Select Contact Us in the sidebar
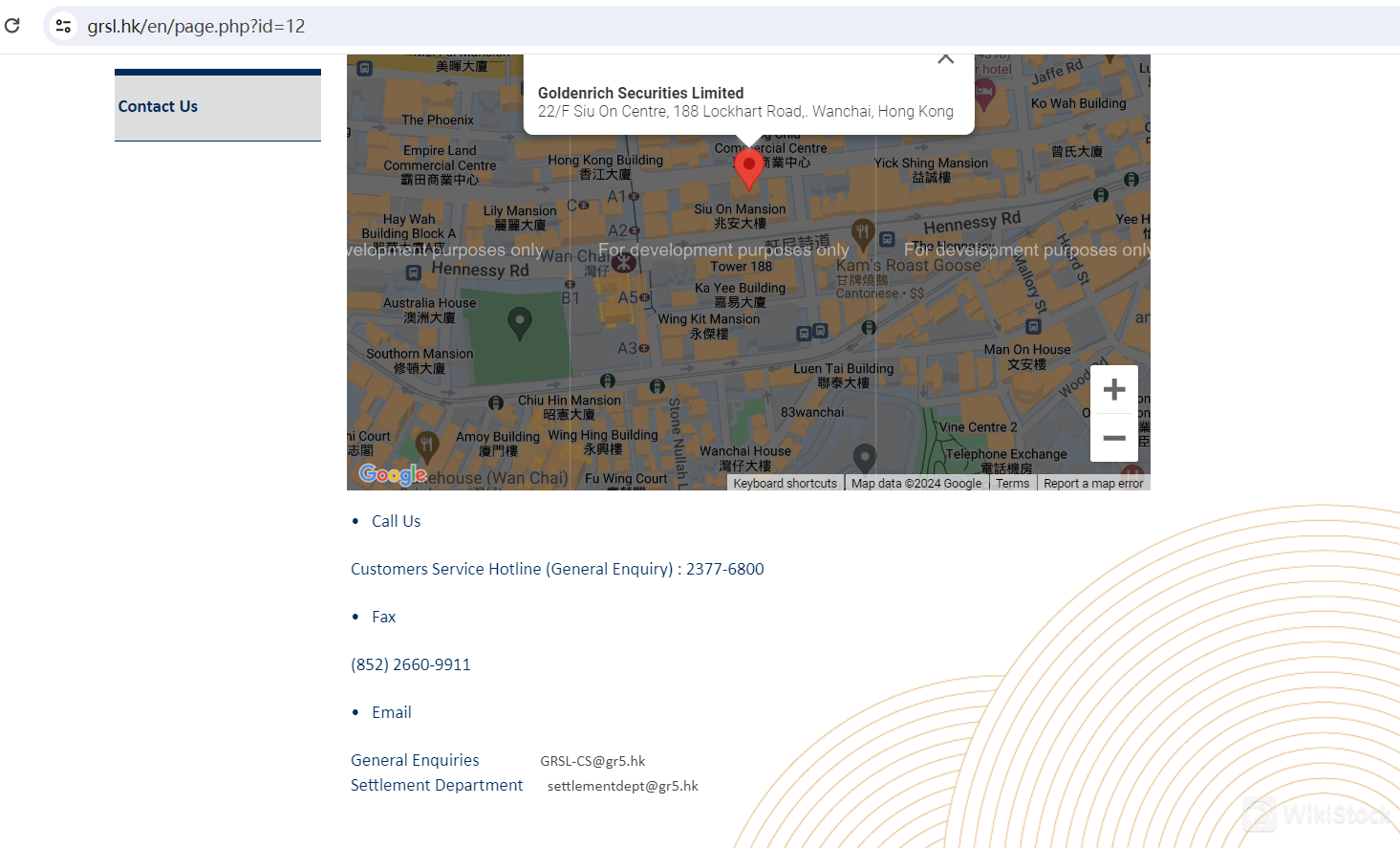 (x=158, y=106)
